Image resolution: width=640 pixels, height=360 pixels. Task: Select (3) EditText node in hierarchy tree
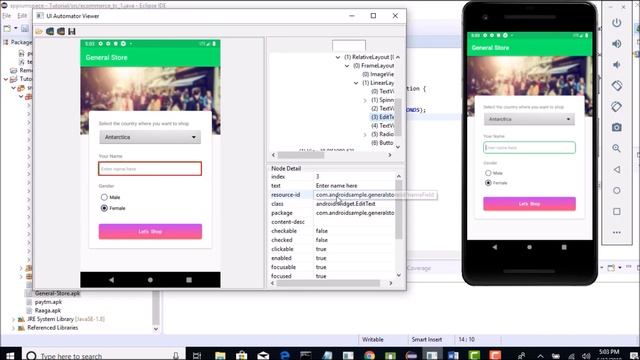(382, 117)
